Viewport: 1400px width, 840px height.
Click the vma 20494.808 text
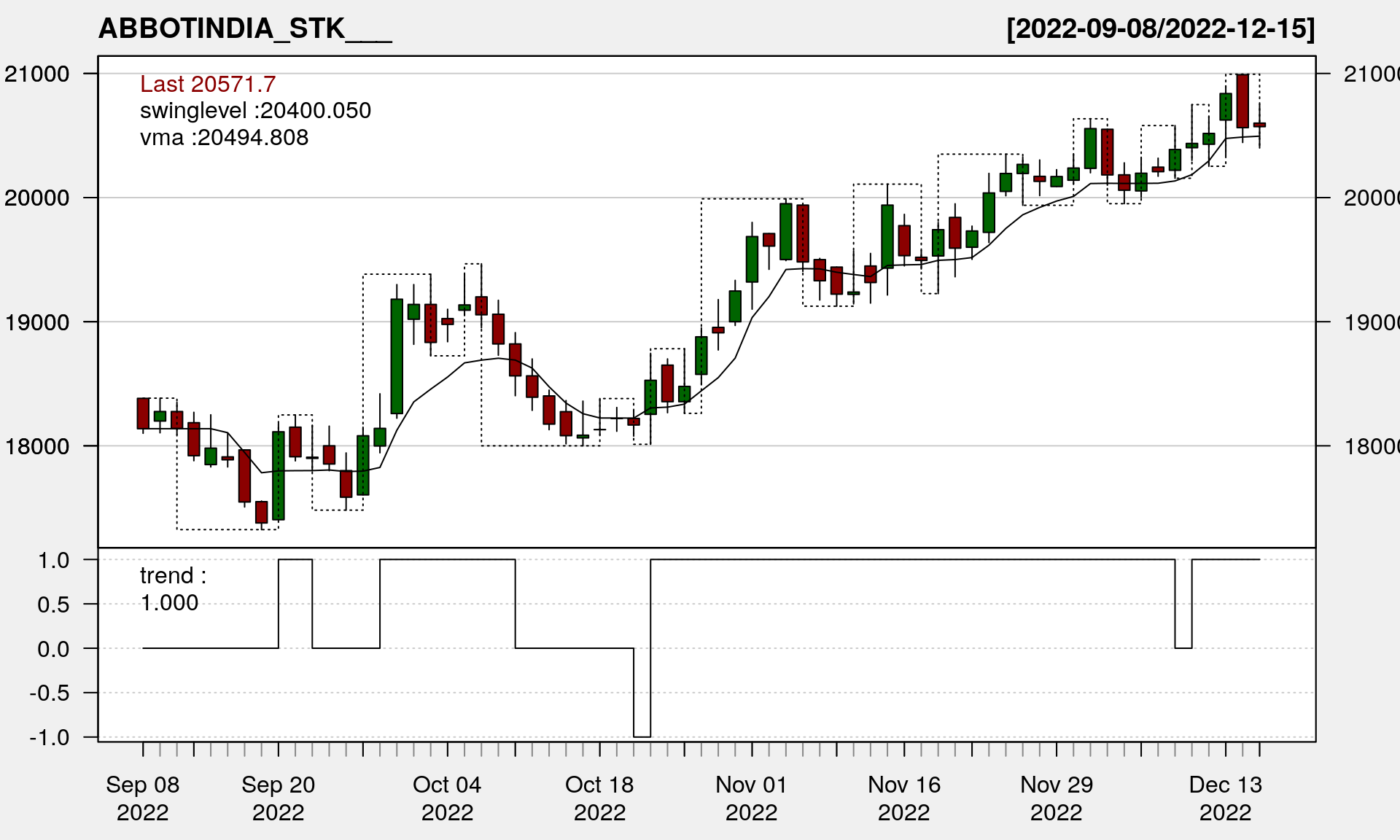[224, 138]
